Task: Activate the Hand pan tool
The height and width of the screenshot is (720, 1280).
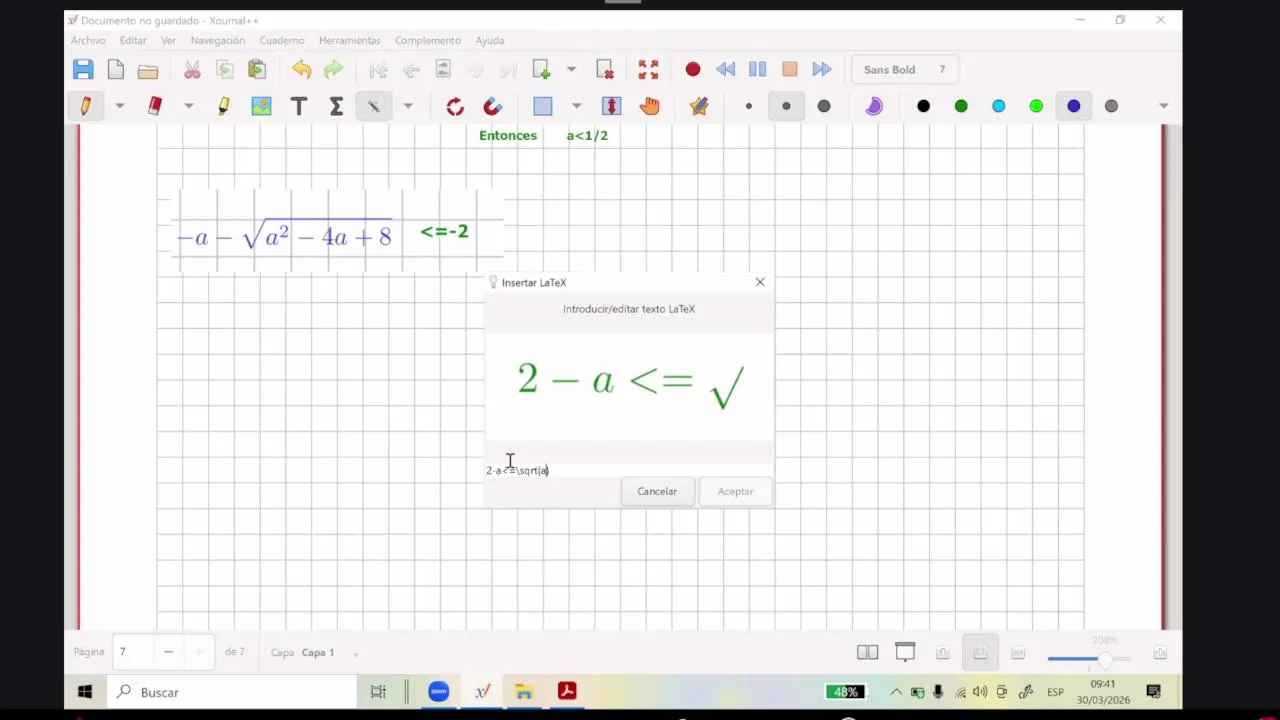Action: (x=650, y=106)
